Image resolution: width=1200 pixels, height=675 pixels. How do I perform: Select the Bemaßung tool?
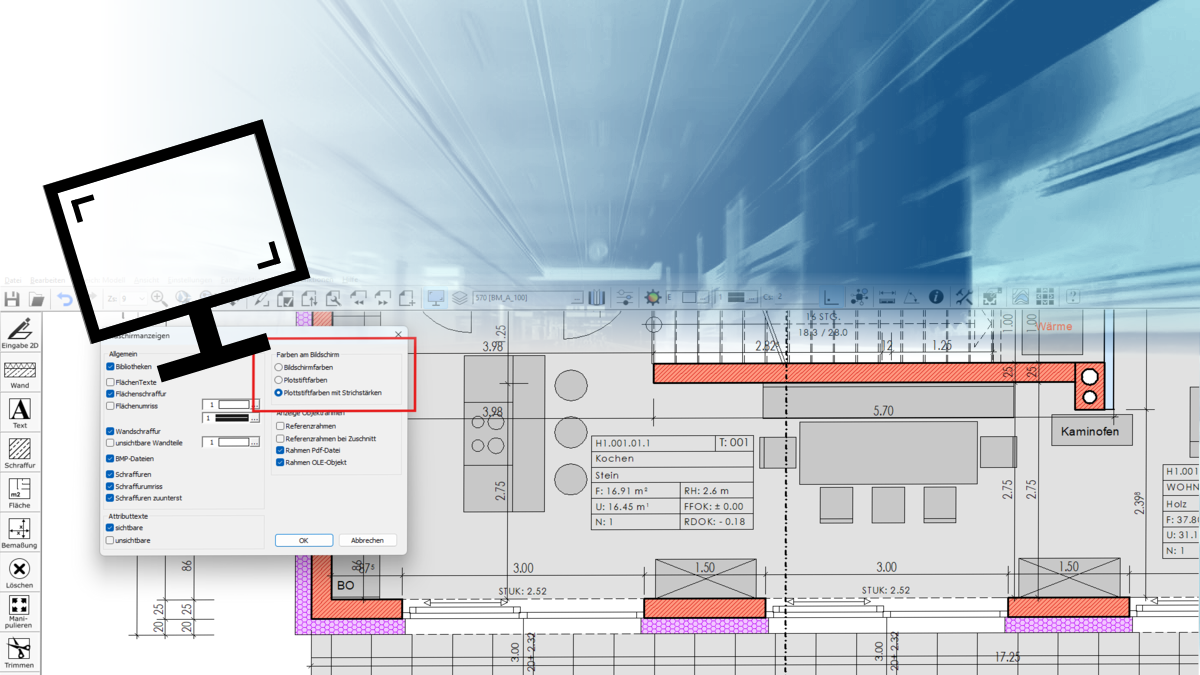(20, 534)
